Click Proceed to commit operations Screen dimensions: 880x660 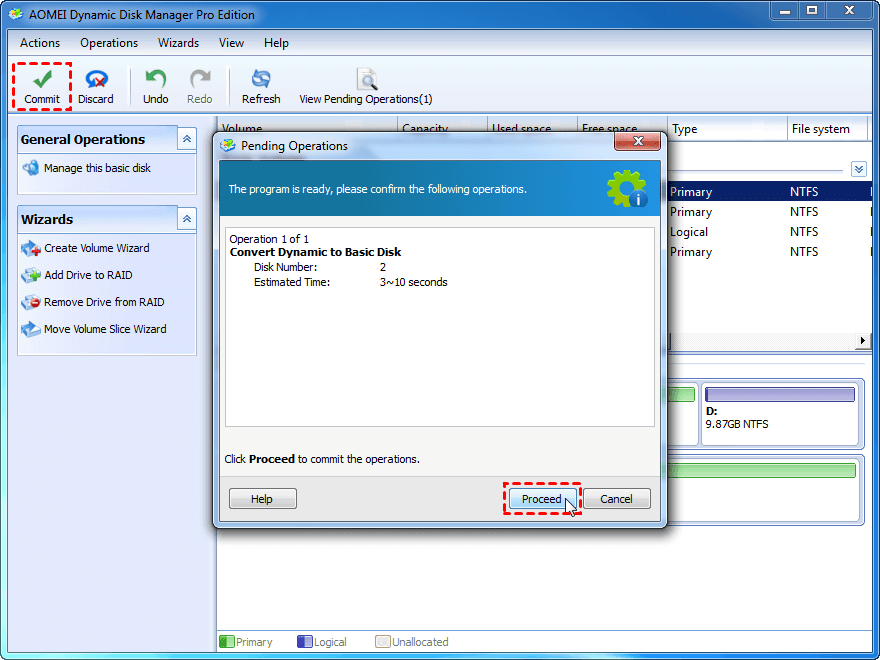(542, 499)
